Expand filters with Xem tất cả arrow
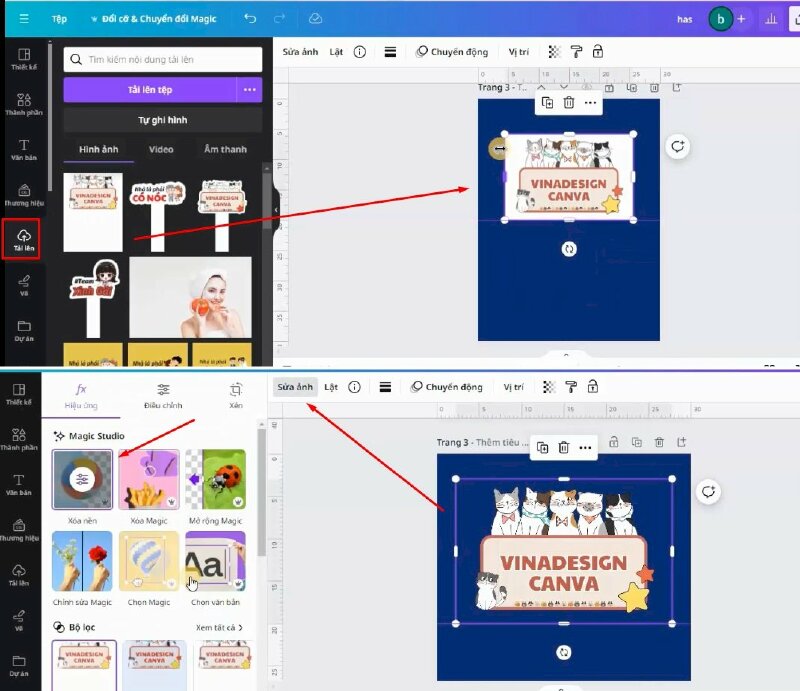 click(220, 627)
